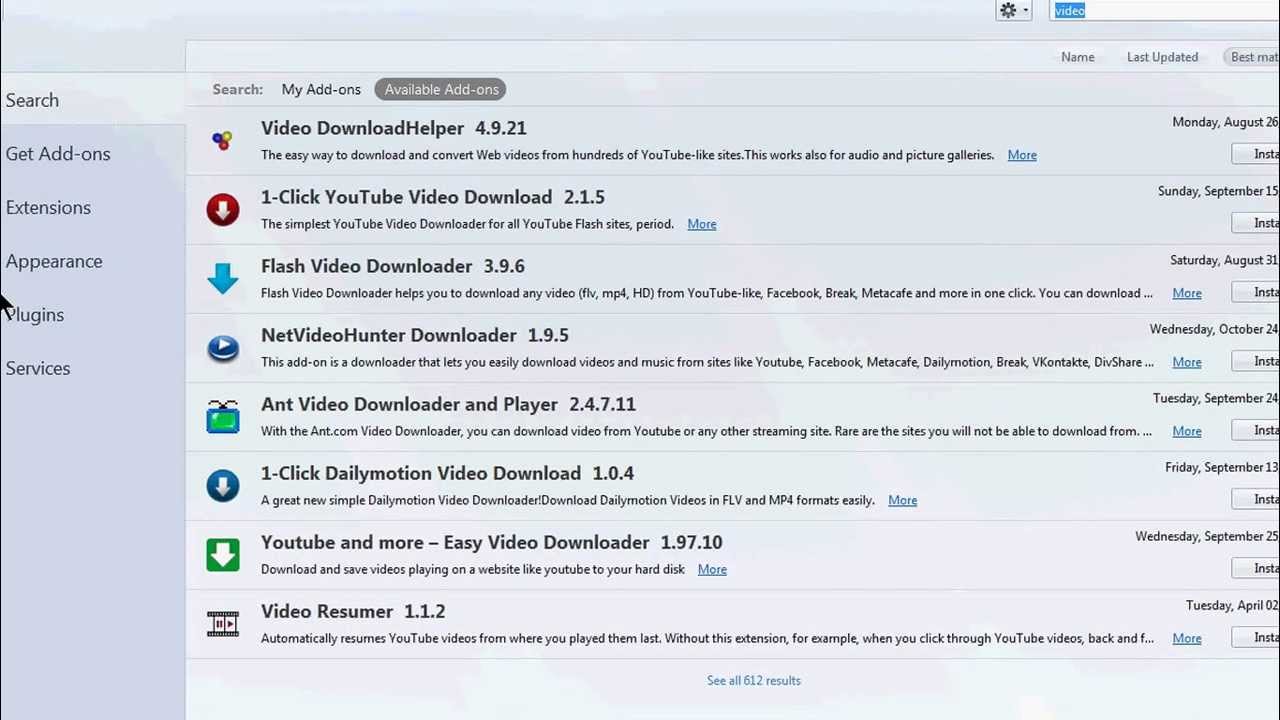Select 1-Click Dailymotion Video Download 1.0.4 title
Image resolution: width=1280 pixels, height=720 pixels.
click(x=447, y=473)
